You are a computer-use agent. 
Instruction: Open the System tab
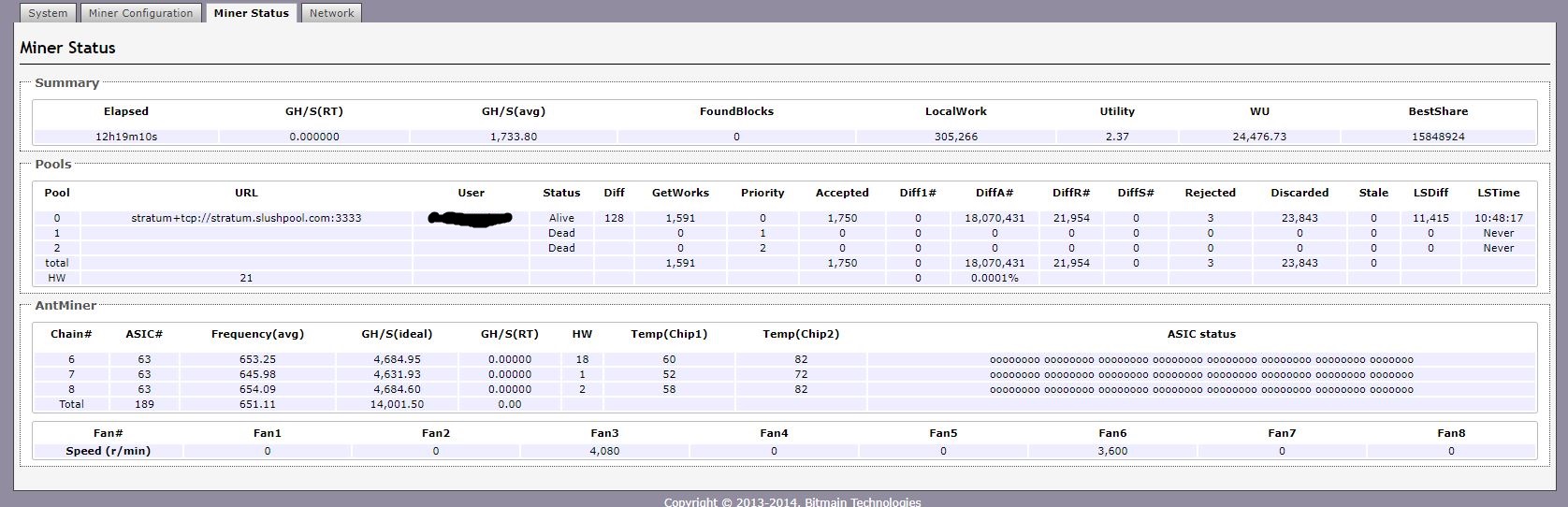(48, 13)
